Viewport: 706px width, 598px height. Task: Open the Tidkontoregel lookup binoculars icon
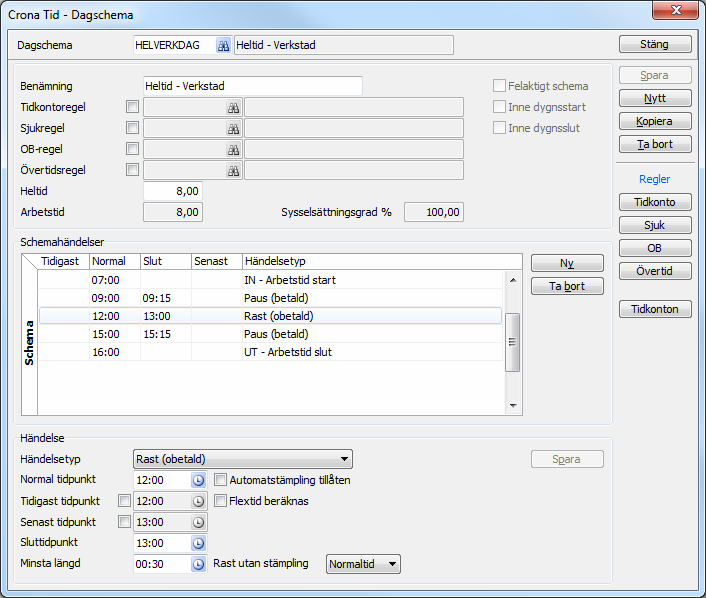coord(233,108)
